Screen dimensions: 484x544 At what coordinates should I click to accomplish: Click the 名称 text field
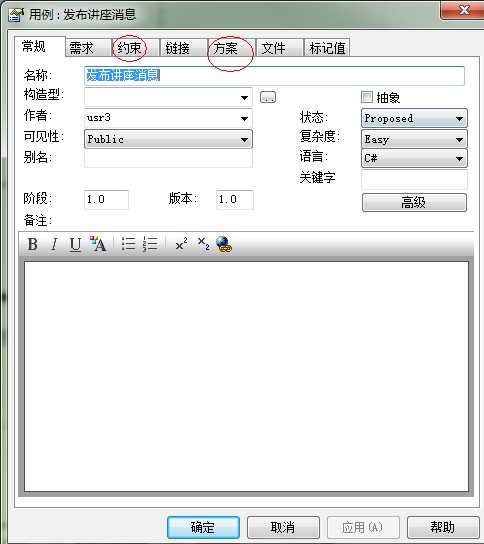coord(274,76)
